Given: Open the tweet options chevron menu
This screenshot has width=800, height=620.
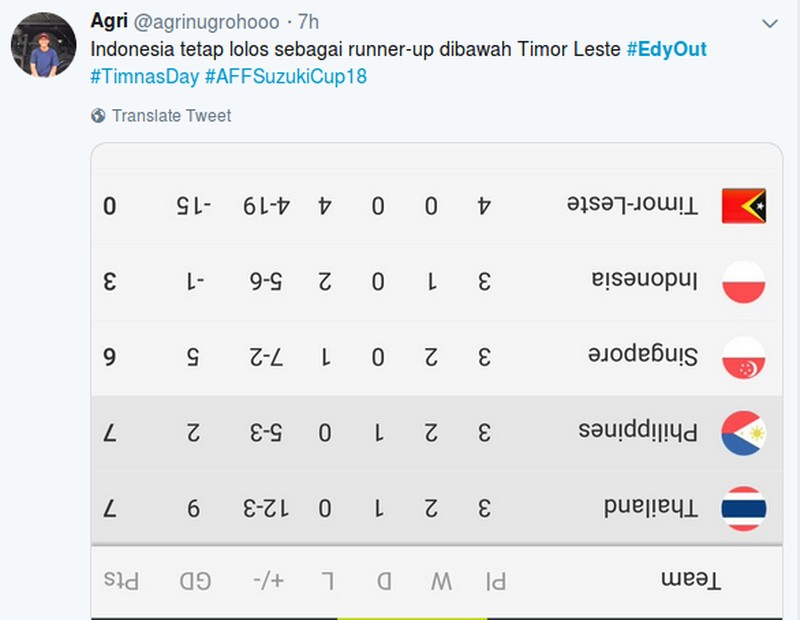Looking at the screenshot, I should pos(769,23).
